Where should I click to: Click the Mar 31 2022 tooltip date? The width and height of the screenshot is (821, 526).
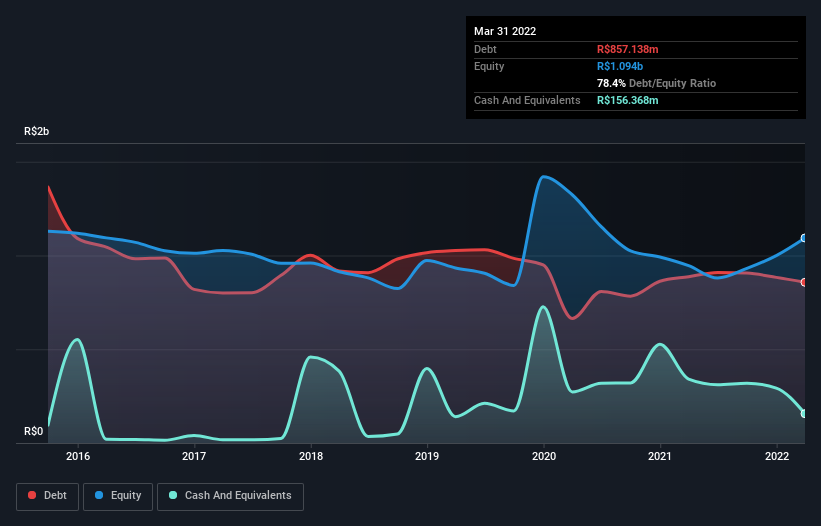(505, 31)
